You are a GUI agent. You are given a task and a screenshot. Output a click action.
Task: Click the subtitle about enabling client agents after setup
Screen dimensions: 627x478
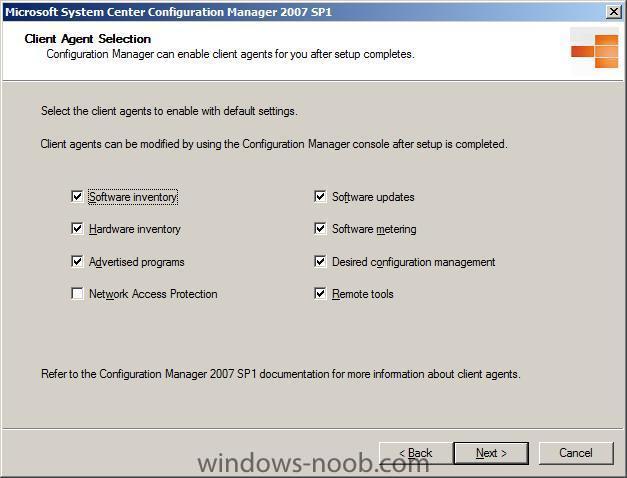tap(230, 54)
